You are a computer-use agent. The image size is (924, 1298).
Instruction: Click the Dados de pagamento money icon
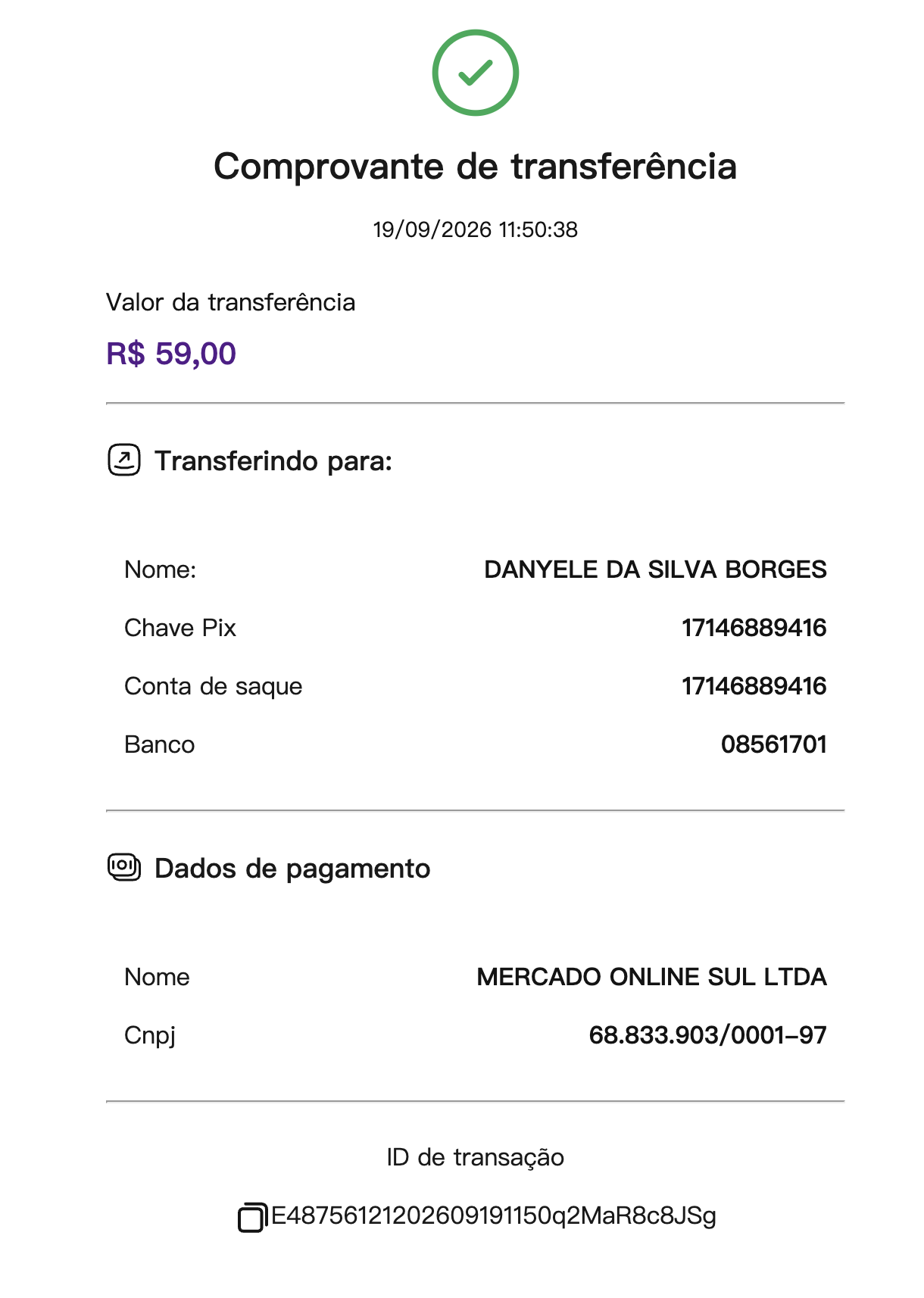tap(124, 867)
